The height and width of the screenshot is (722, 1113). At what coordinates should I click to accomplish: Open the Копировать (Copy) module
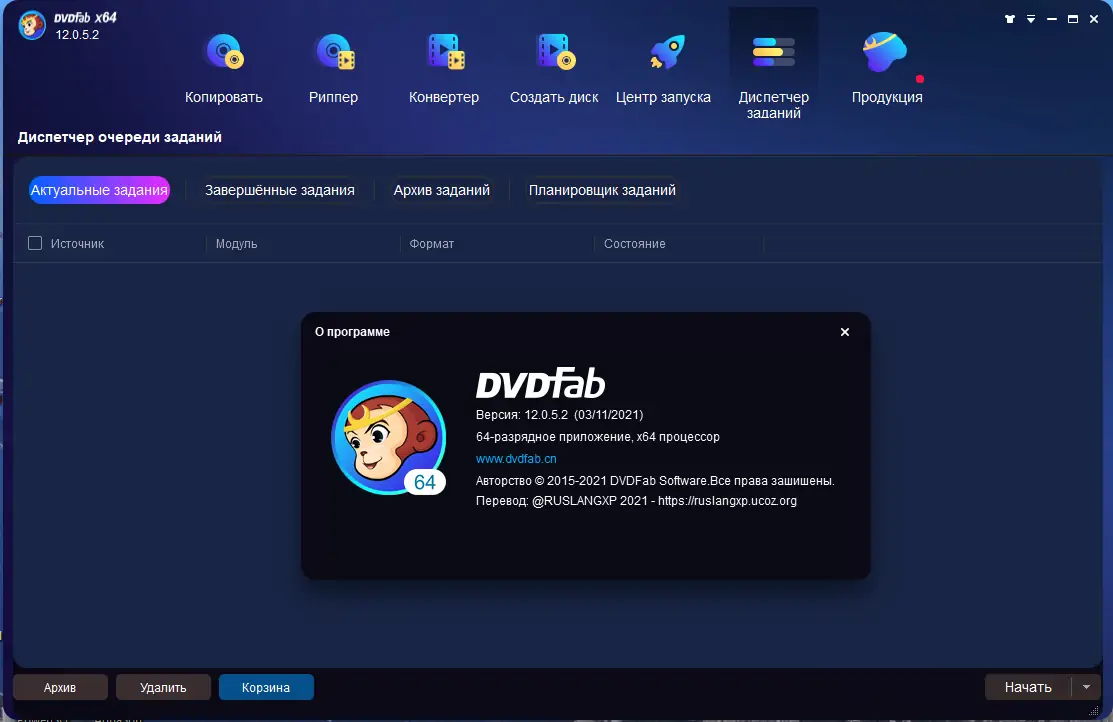(x=222, y=65)
